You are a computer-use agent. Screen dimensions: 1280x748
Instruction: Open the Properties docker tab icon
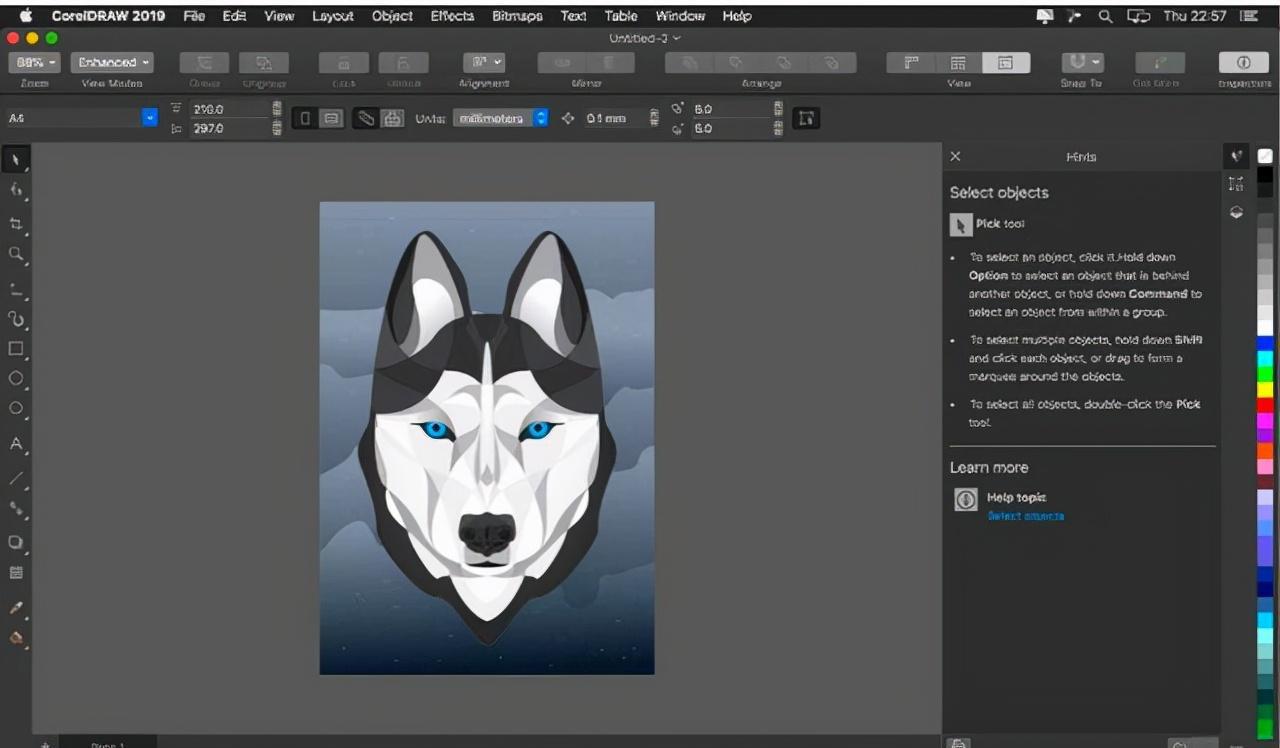point(1237,184)
